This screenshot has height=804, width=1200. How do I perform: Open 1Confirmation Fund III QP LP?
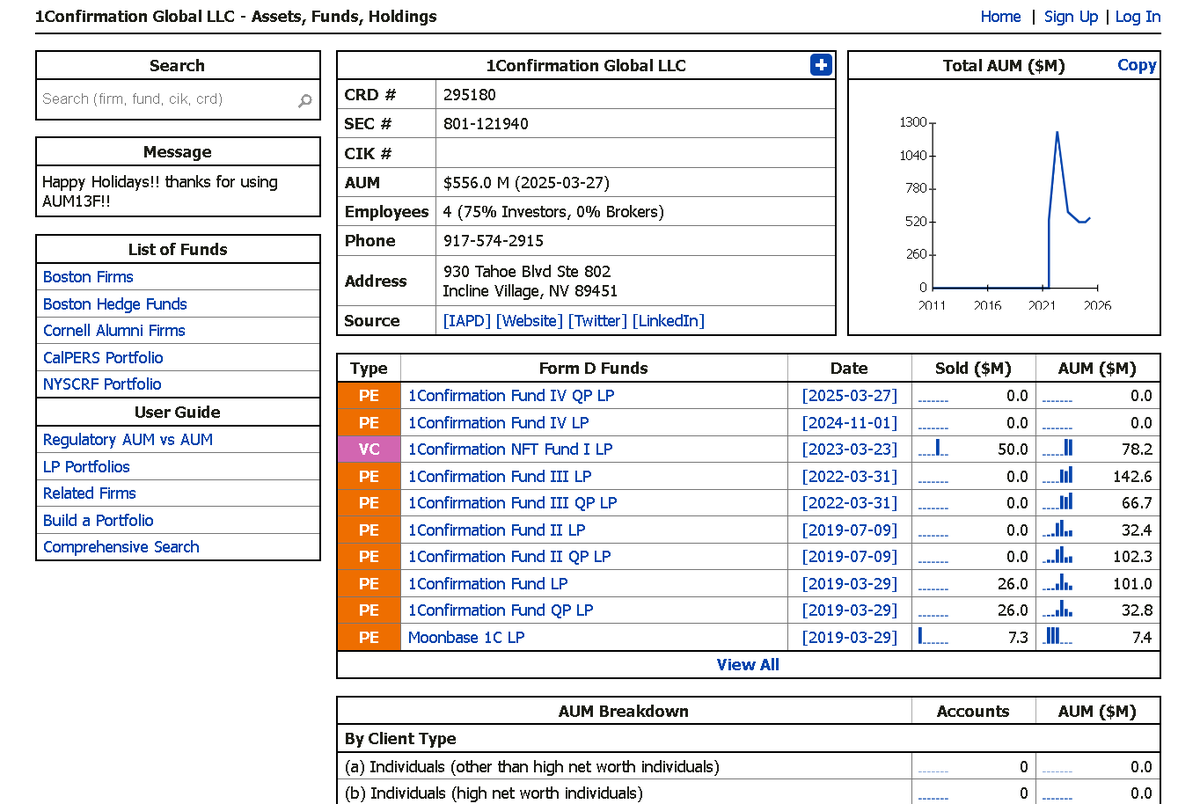coord(512,503)
